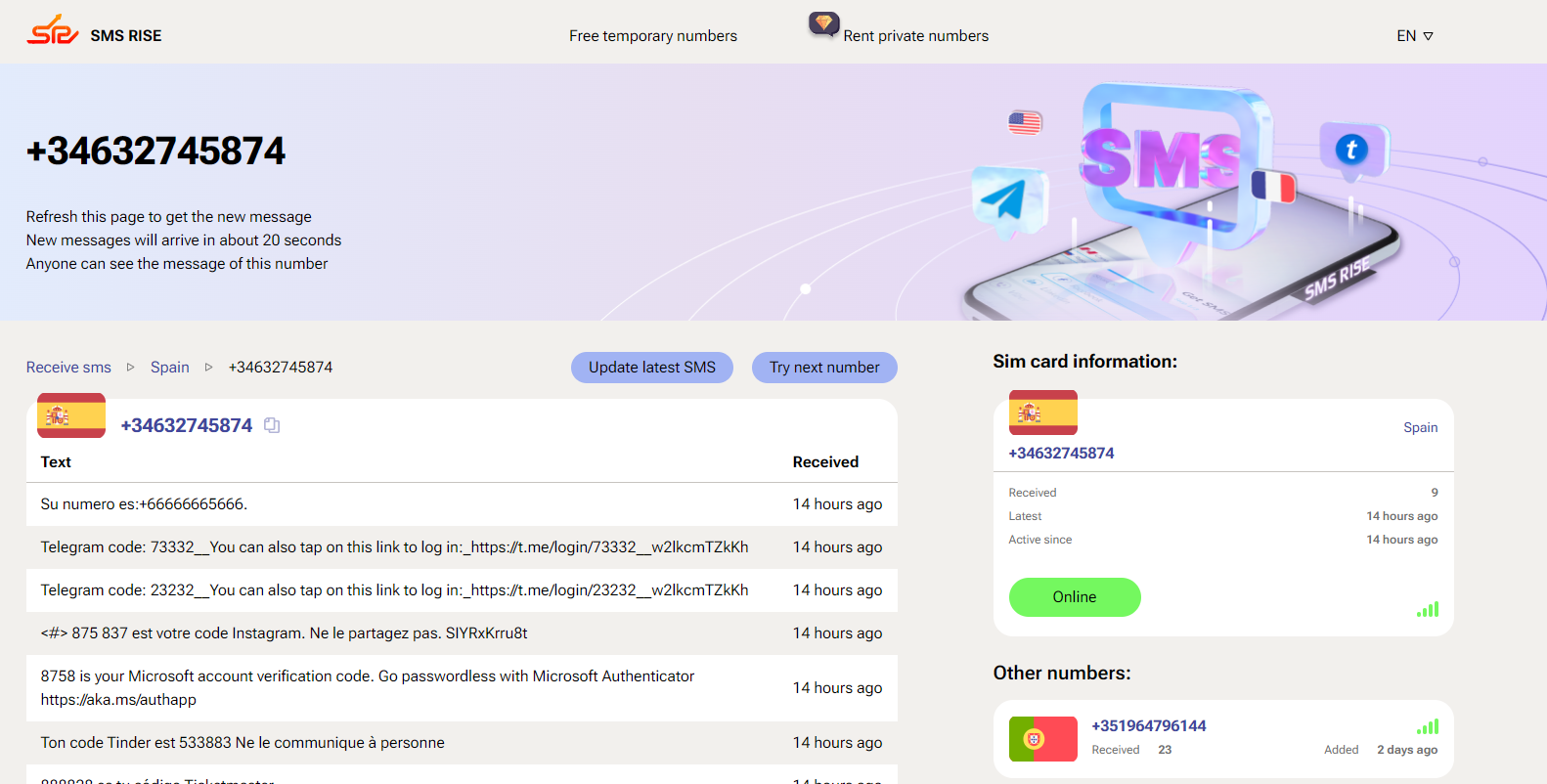1547x784 pixels.
Task: Click the +34632745874 link in the Sim card panel
Action: point(1062,453)
